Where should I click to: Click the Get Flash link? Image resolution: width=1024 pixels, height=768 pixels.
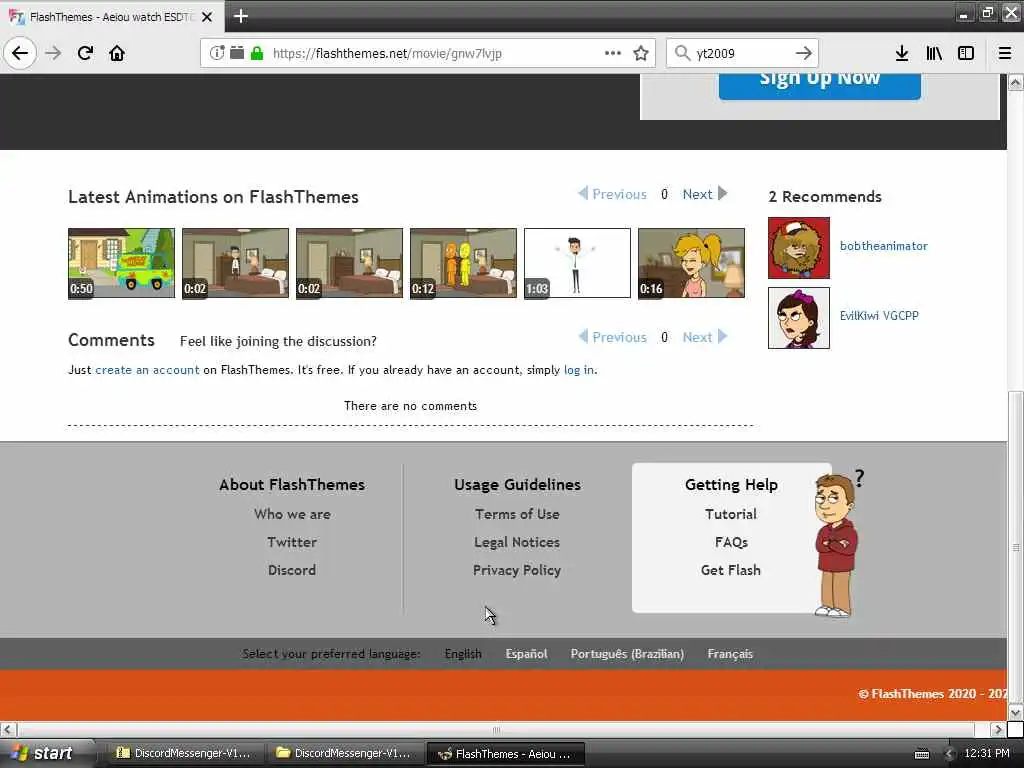click(x=731, y=570)
